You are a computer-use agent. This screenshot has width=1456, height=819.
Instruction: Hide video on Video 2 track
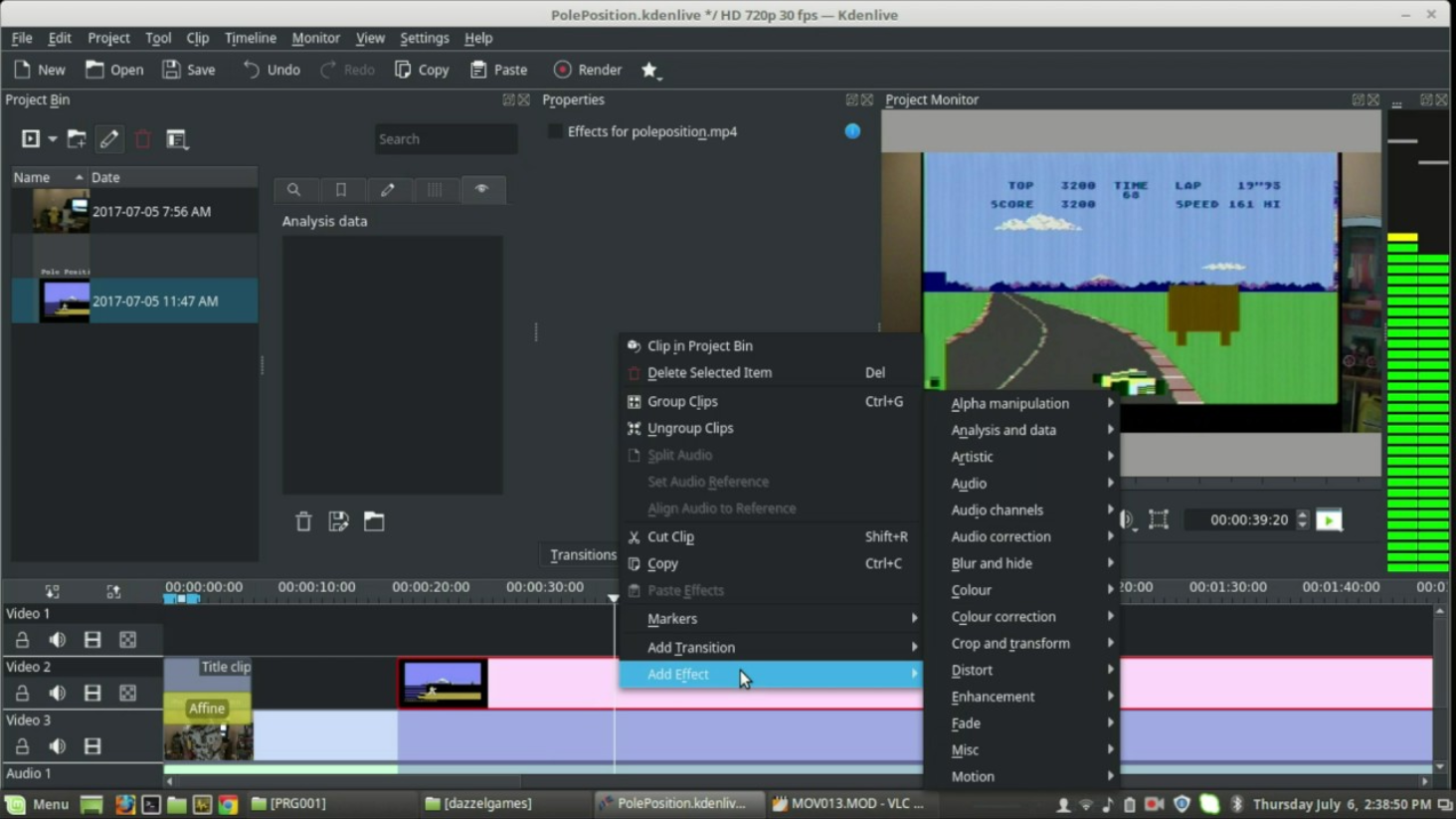92,693
